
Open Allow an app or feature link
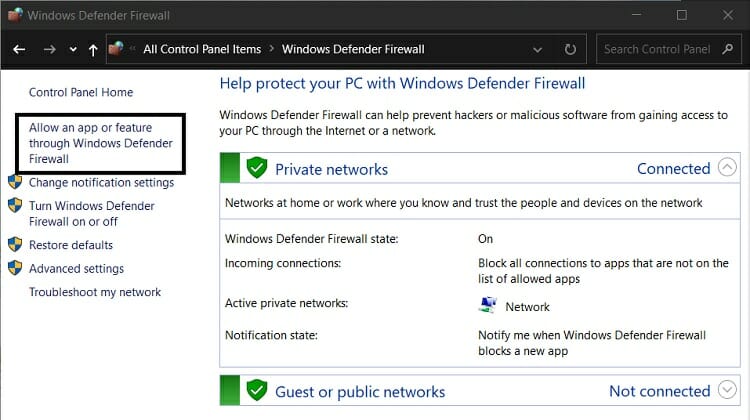[x=100, y=143]
